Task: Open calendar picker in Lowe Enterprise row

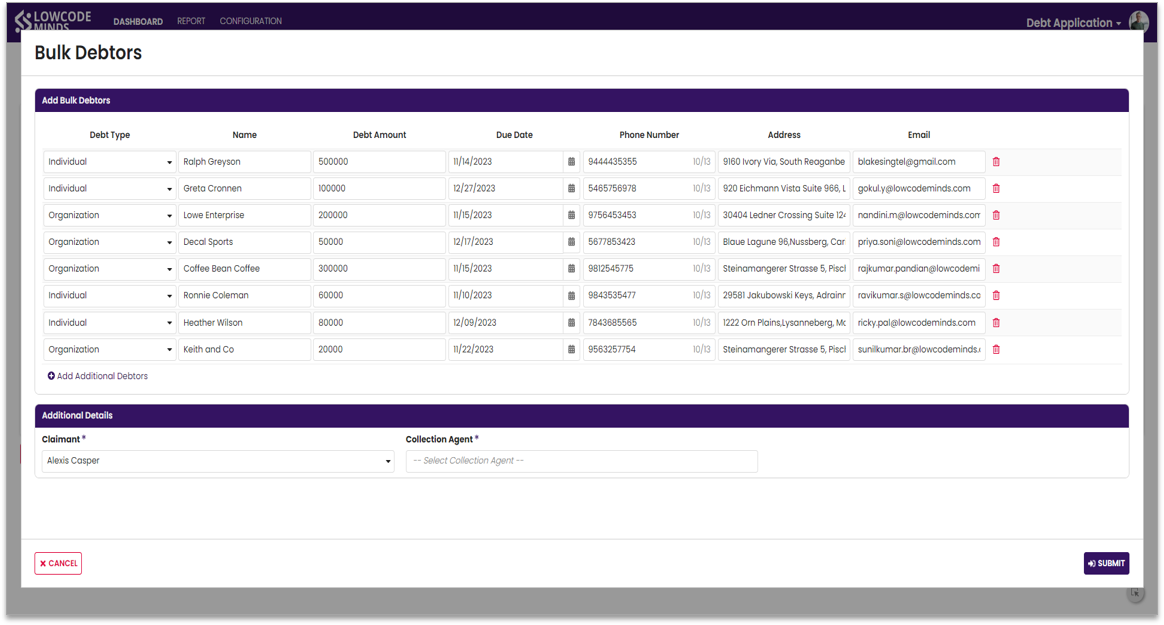Action: click(572, 215)
